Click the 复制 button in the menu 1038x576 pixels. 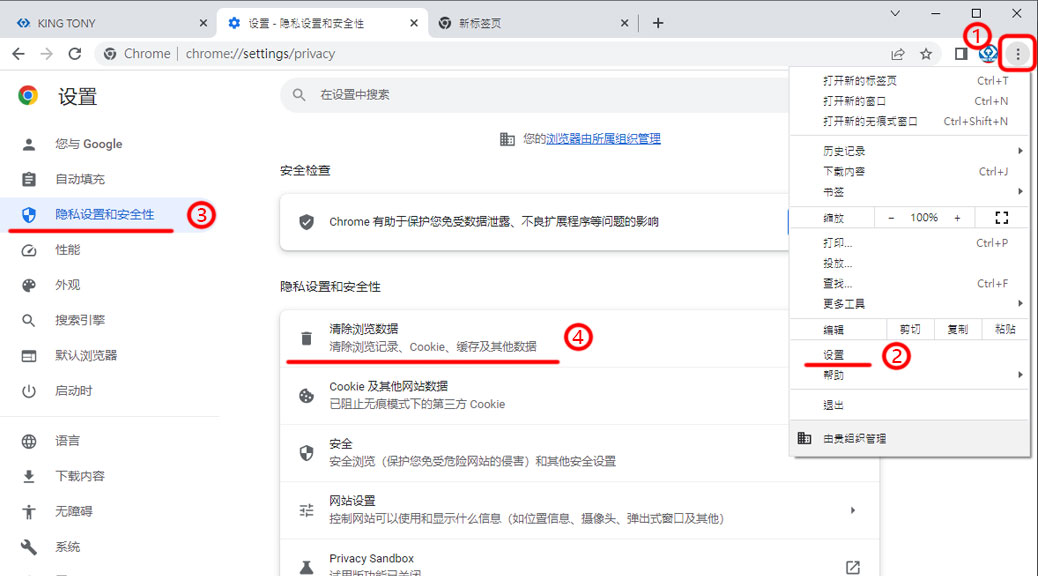[x=957, y=329]
